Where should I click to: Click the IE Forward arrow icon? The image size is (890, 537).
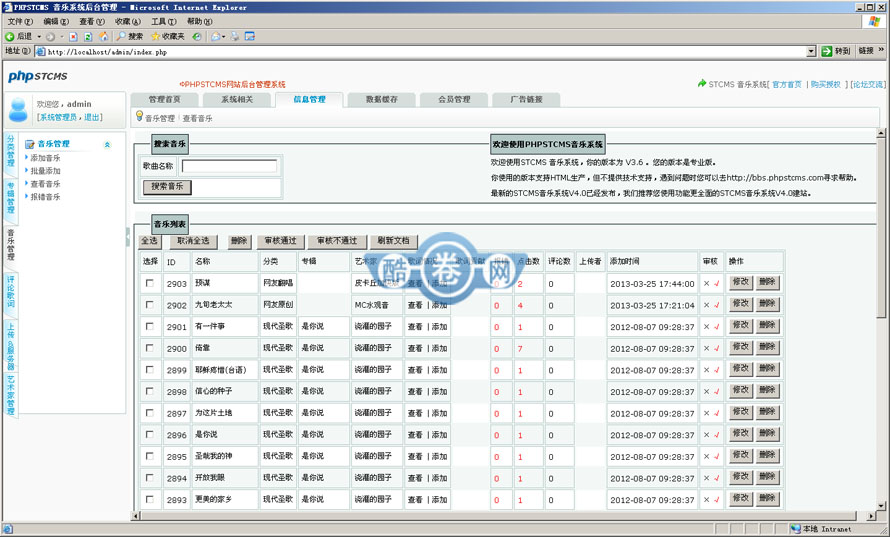[51, 36]
